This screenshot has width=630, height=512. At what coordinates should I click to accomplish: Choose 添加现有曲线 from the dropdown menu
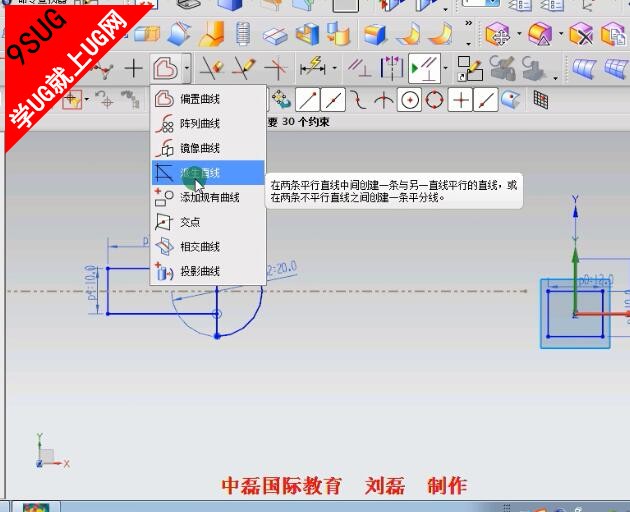pos(208,197)
